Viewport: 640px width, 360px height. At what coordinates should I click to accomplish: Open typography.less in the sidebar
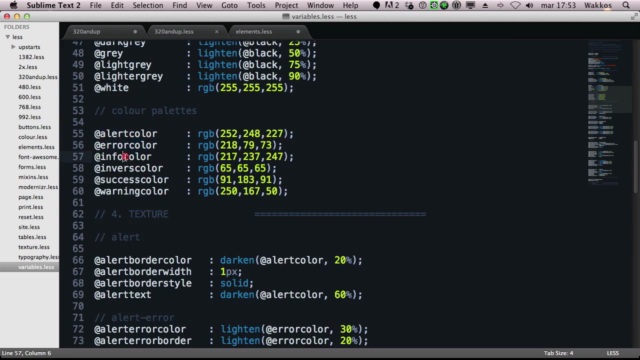point(38,257)
